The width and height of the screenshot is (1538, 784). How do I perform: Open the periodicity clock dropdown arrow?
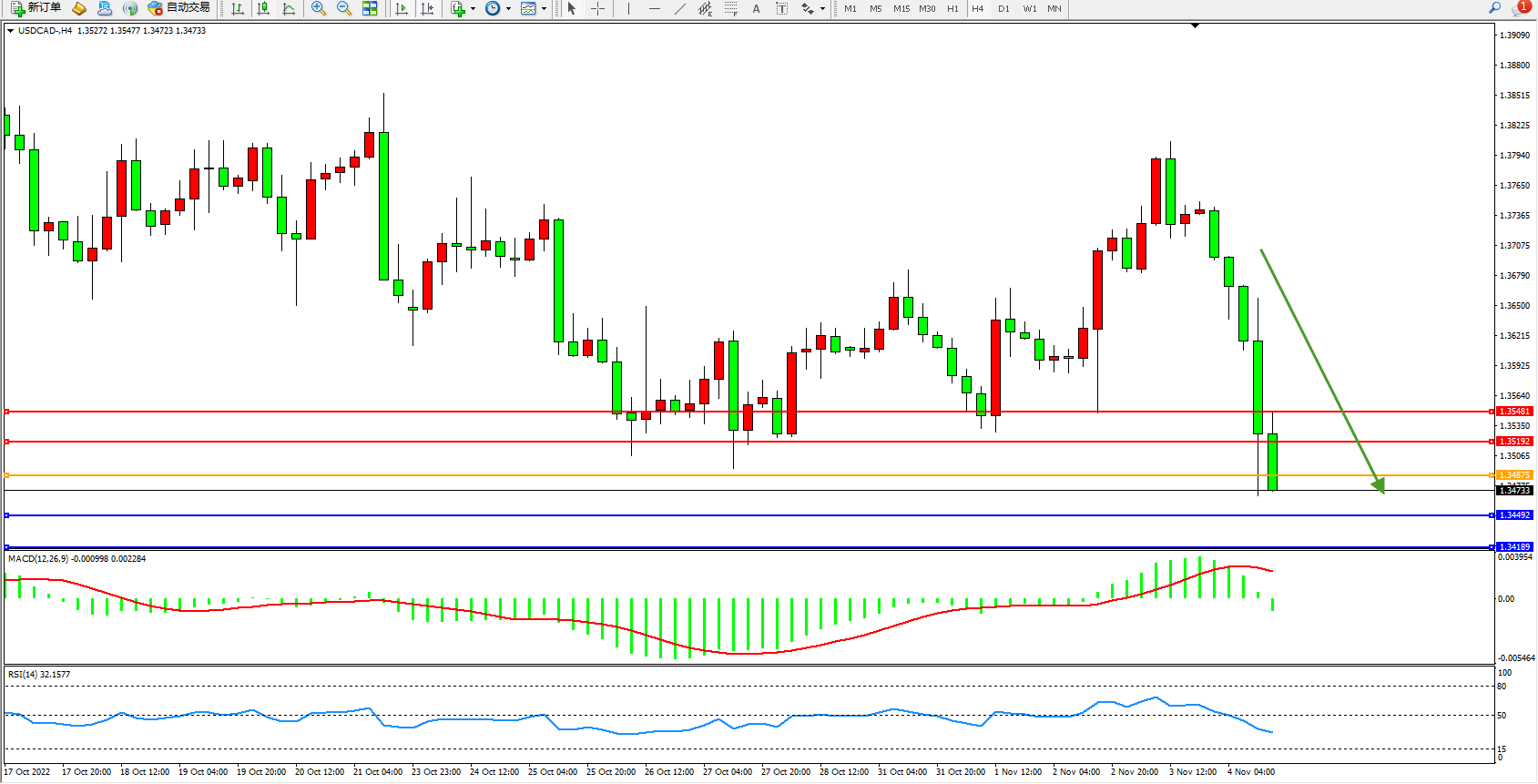[x=508, y=9]
